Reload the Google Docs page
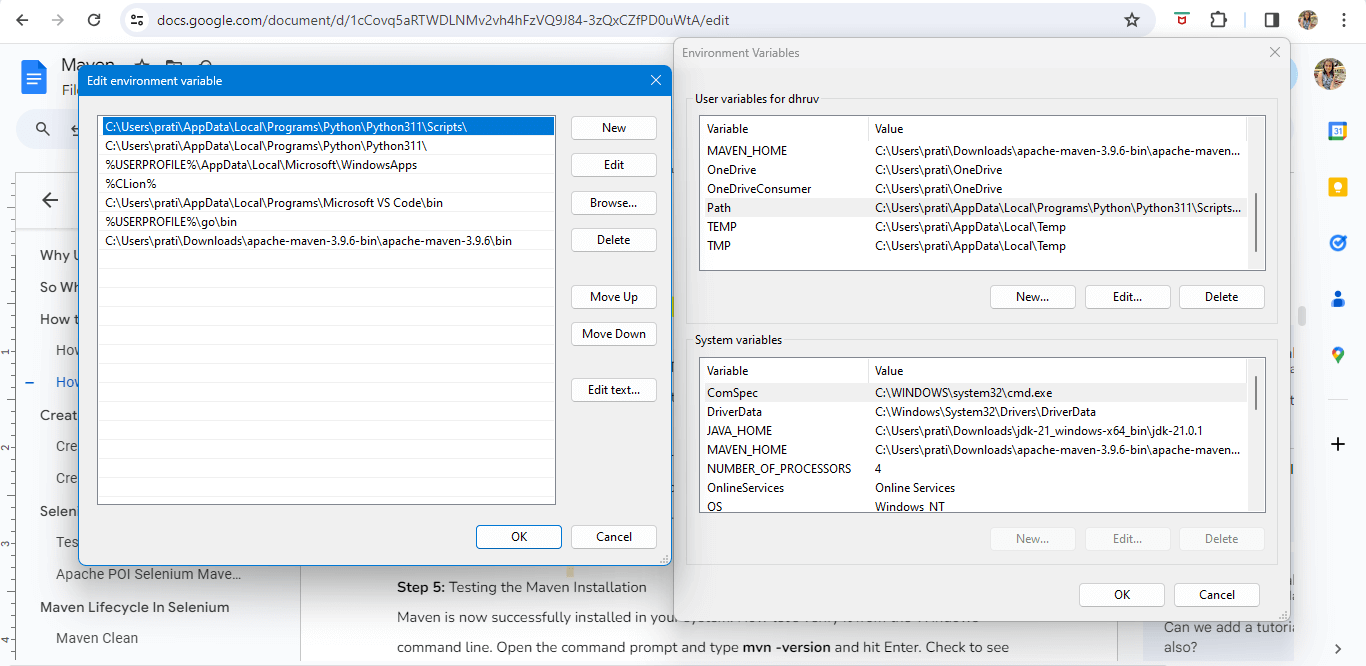The image size is (1366, 666). [x=95, y=19]
